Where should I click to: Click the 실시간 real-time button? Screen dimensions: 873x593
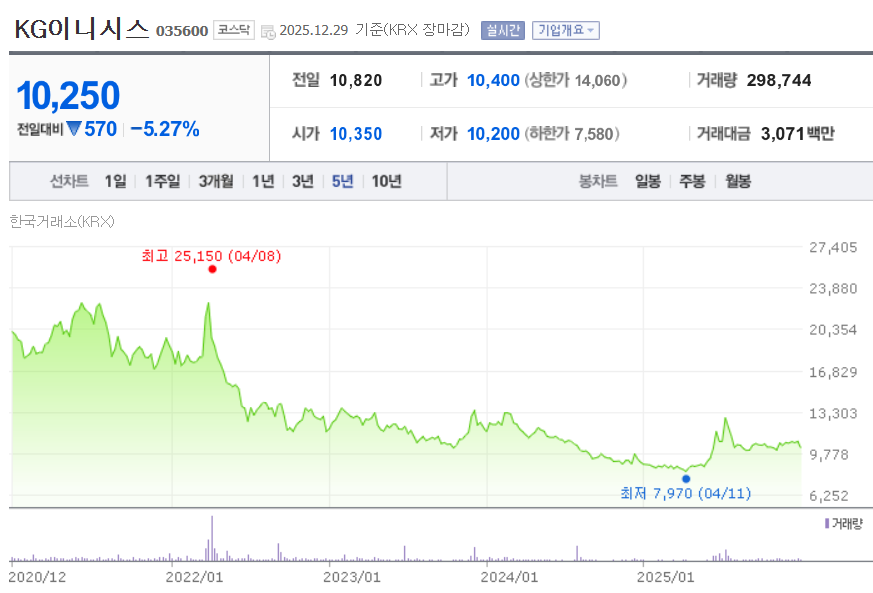tap(503, 30)
